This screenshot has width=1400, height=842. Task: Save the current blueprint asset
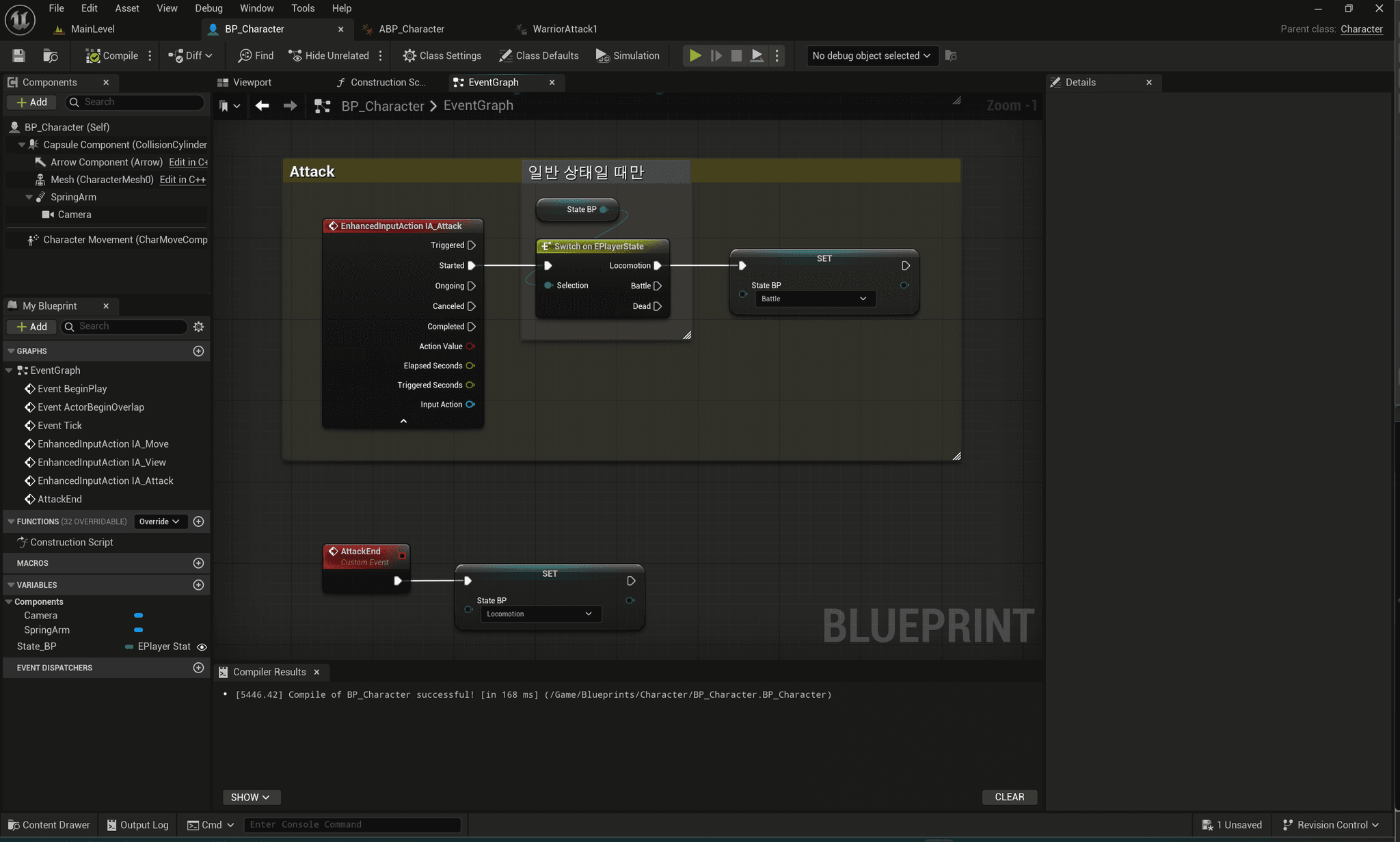point(18,55)
